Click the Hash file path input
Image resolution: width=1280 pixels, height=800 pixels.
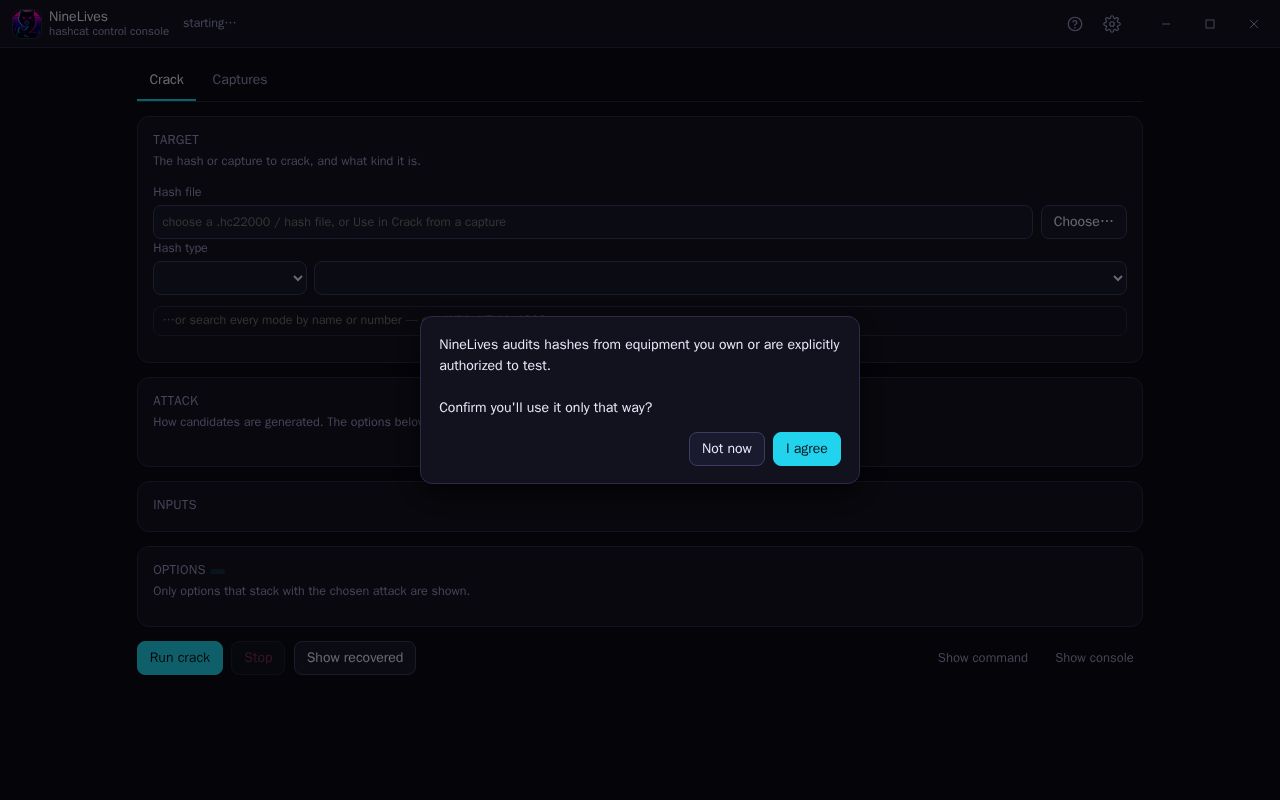(593, 222)
